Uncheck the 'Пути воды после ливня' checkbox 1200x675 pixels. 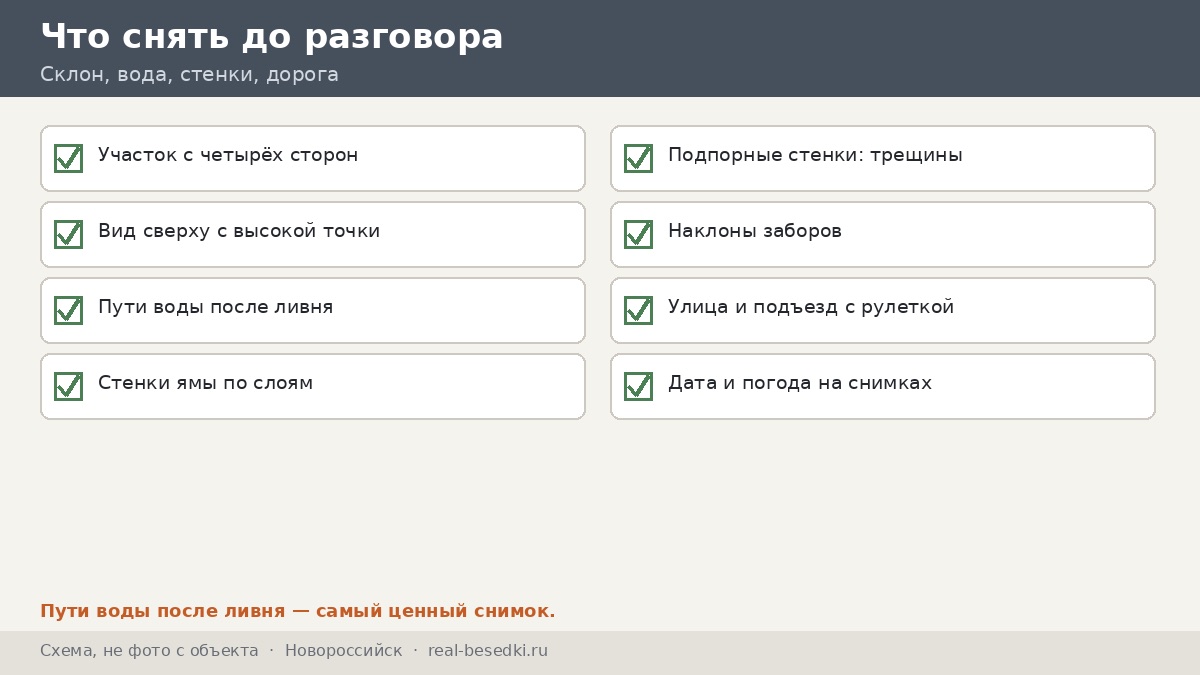tap(68, 310)
